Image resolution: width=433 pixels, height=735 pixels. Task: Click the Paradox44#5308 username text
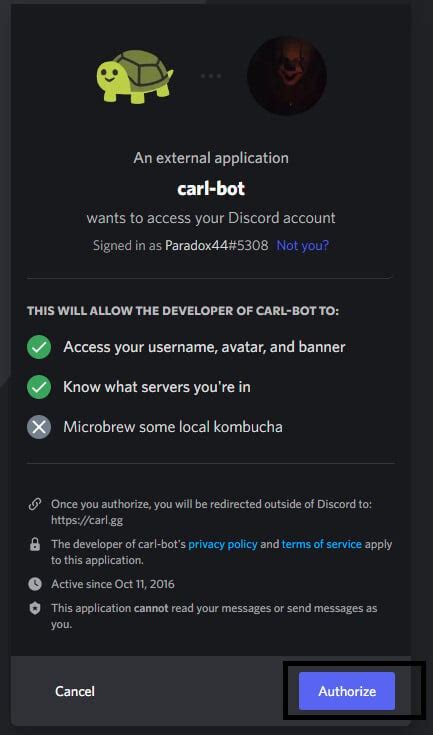coord(216,245)
